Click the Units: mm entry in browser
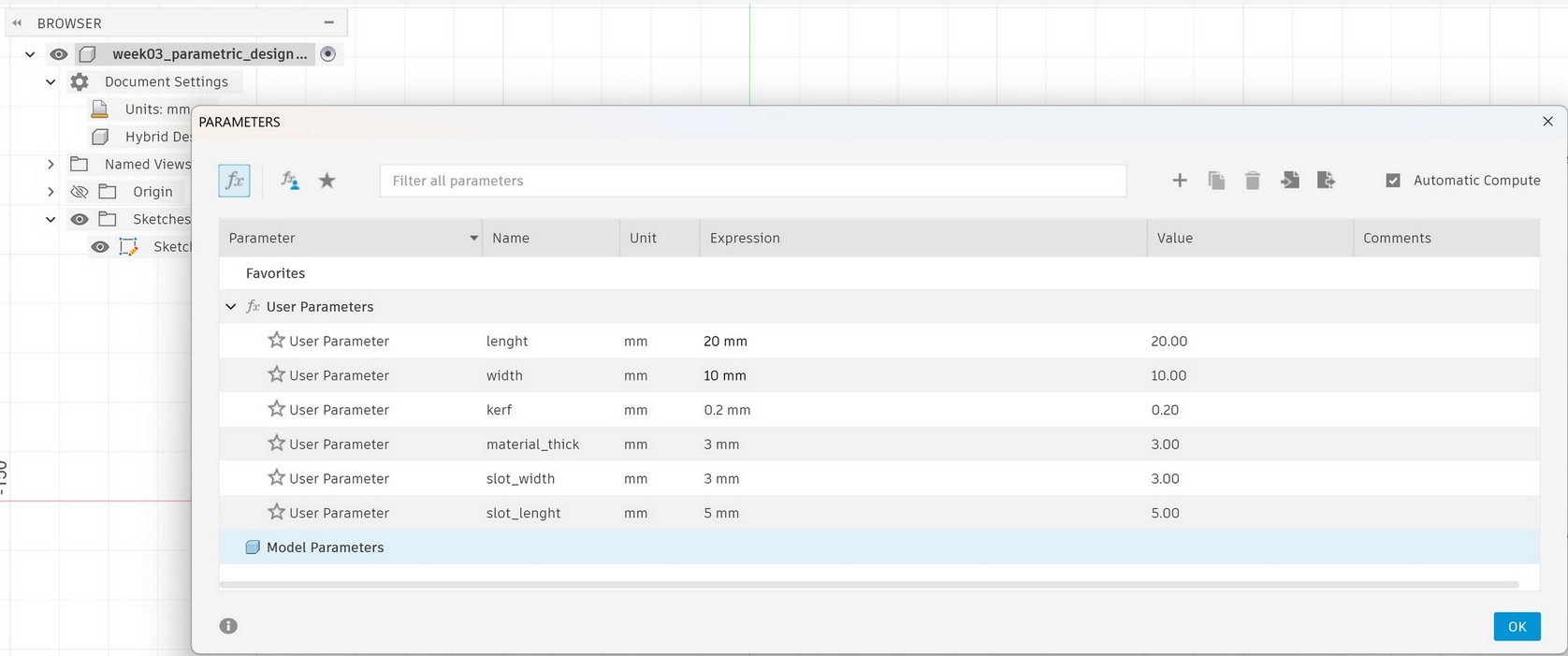 (x=157, y=109)
